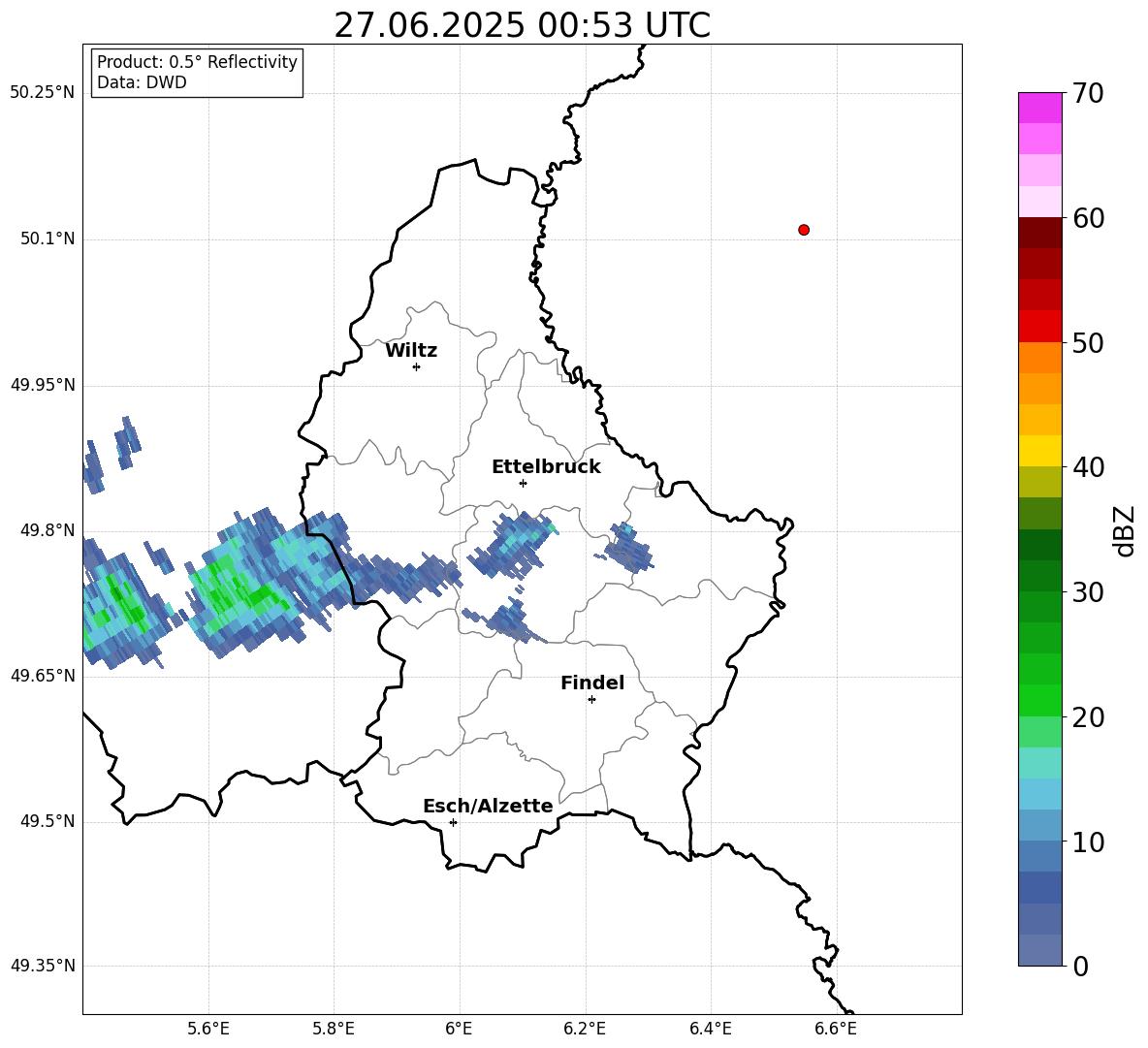Viewport: 1148px width, 1048px height.
Task: Click the magenta top segment of colorbar
Action: (1039, 108)
